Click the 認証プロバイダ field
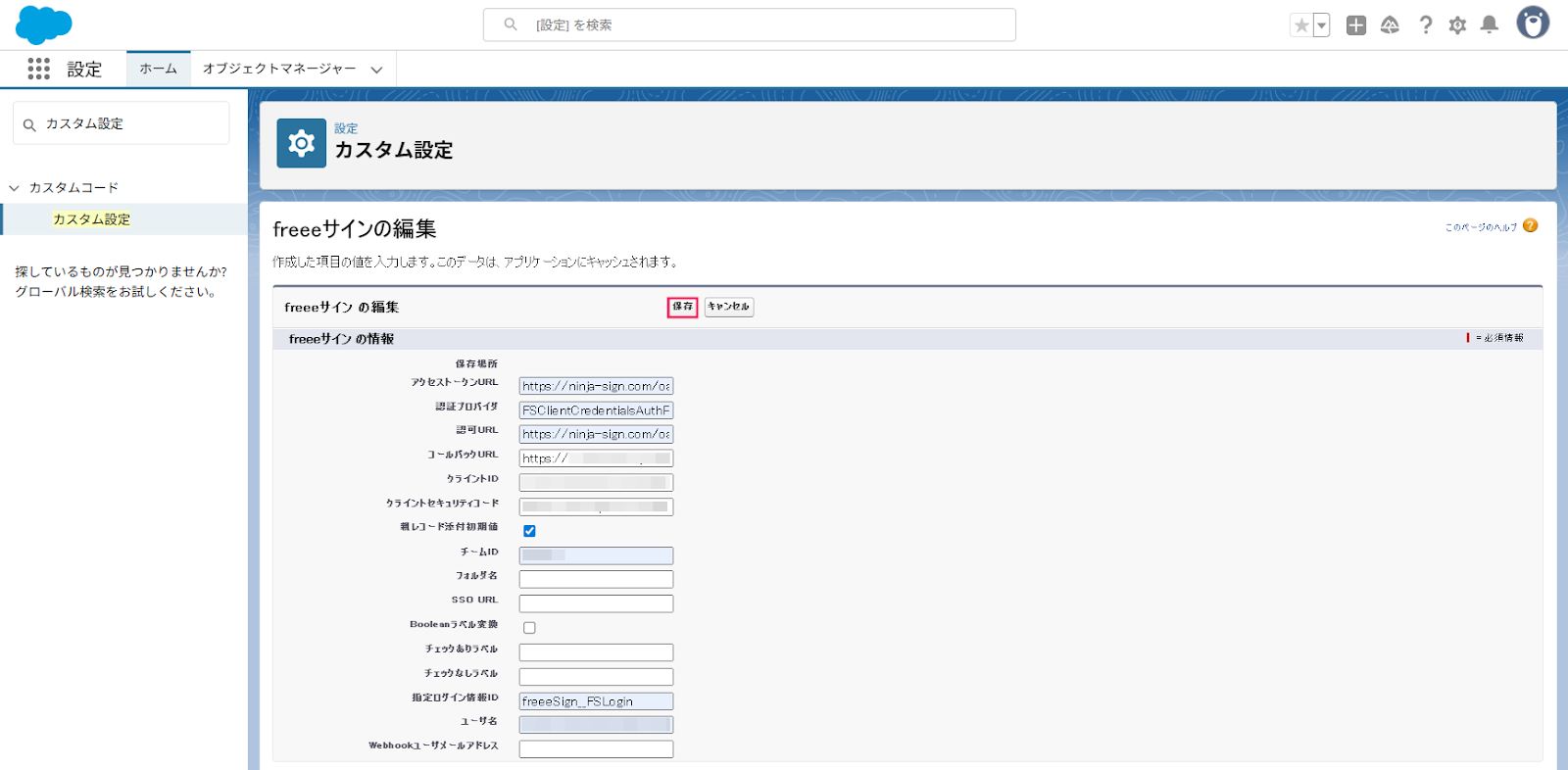The width and height of the screenshot is (1568, 770). [596, 410]
